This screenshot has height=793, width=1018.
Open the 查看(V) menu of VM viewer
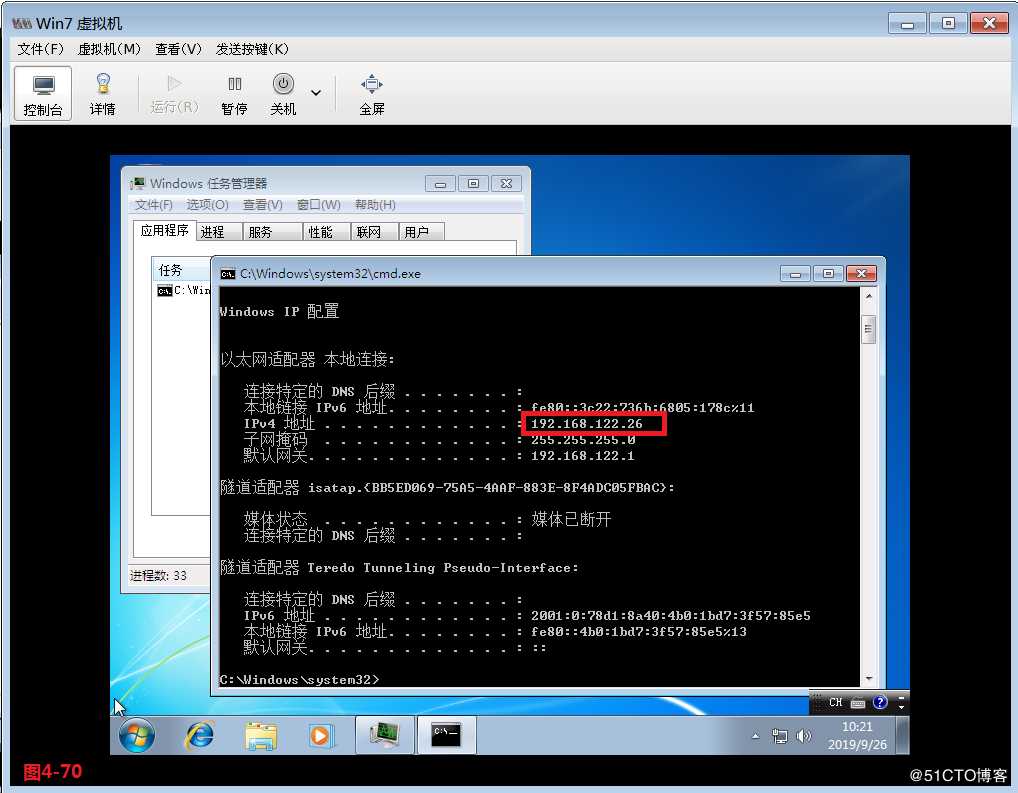pyautogui.click(x=179, y=49)
